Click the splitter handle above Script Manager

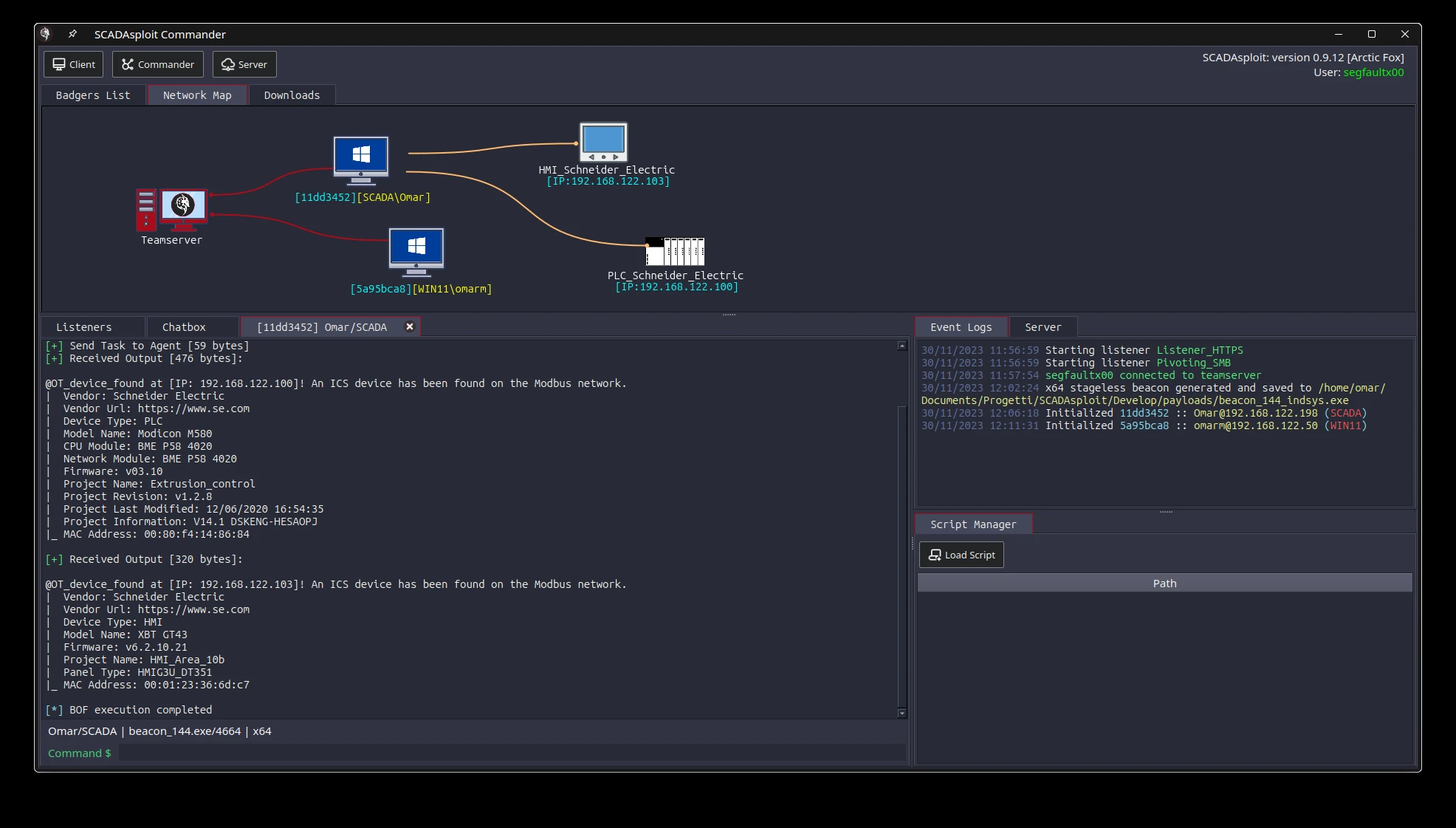(x=1166, y=511)
